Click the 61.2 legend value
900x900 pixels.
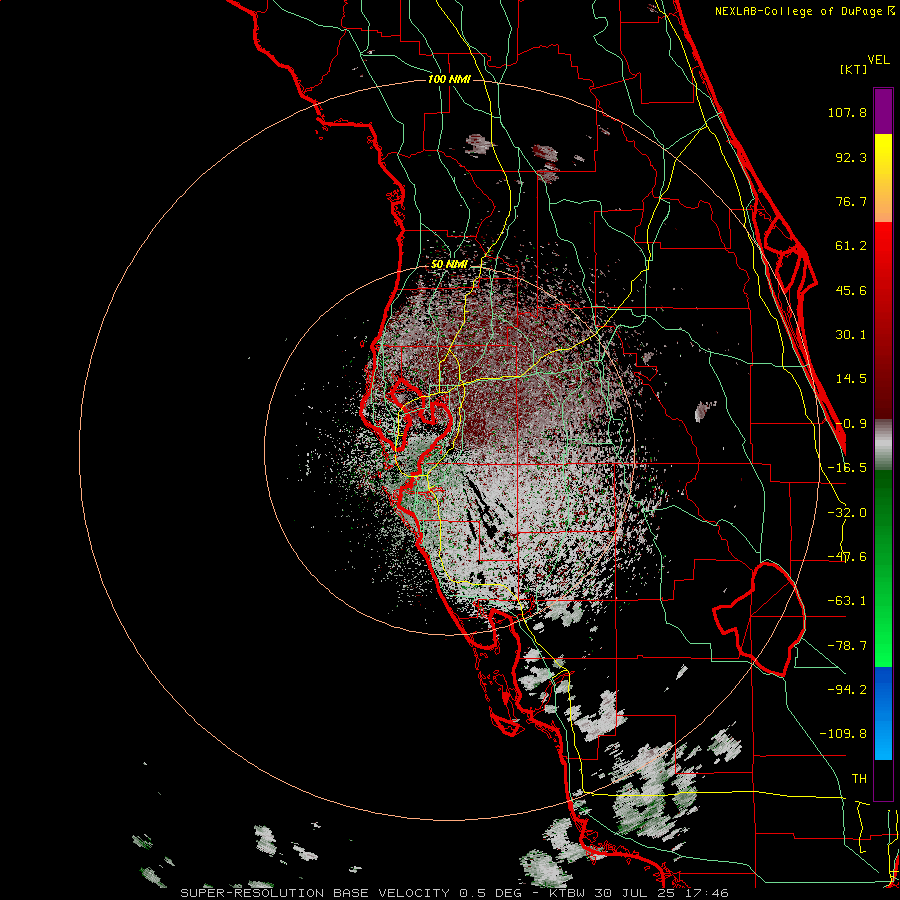click(851, 246)
